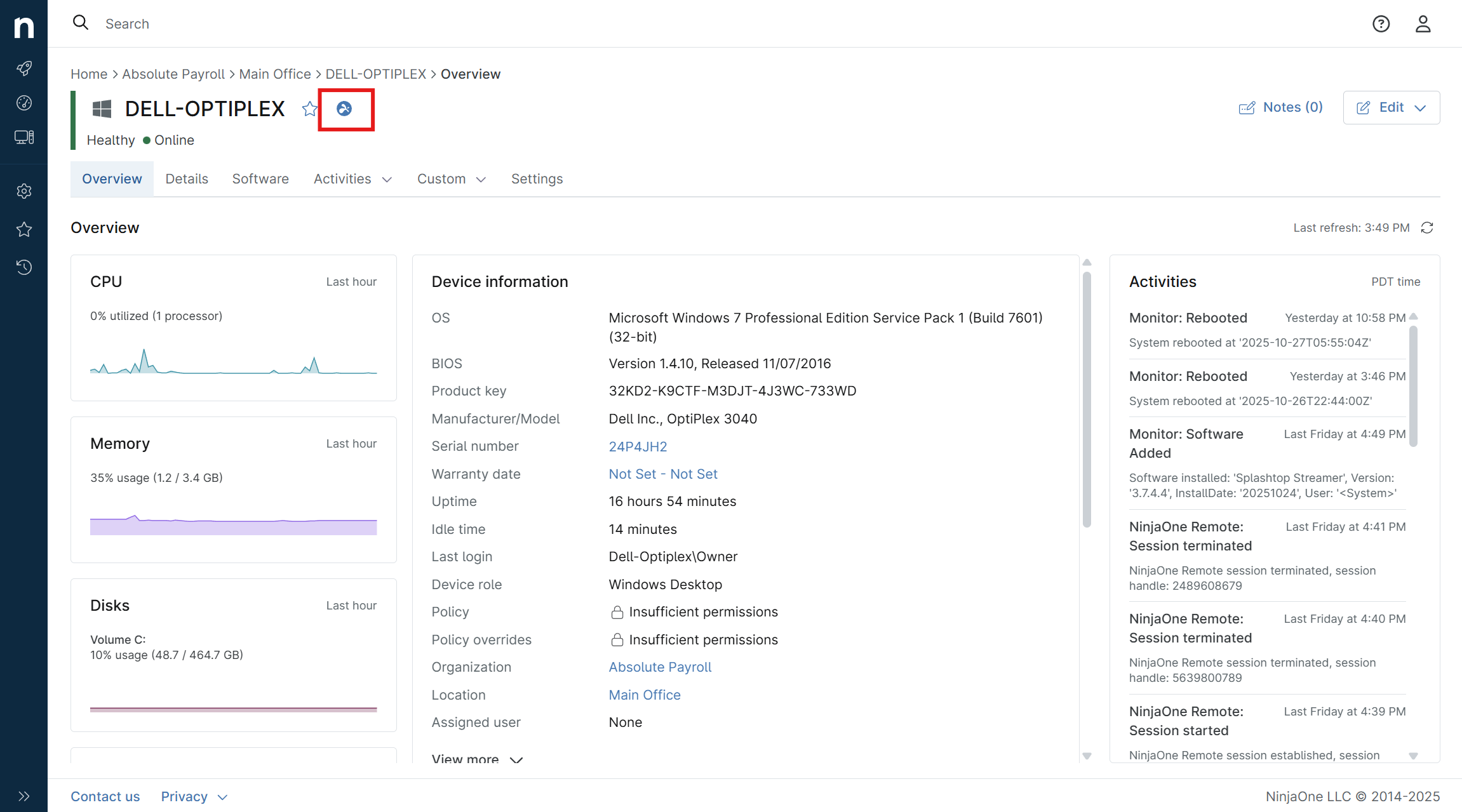Image resolution: width=1462 pixels, height=812 pixels.
Task: Open the Devices icon in sidebar
Action: (24, 137)
